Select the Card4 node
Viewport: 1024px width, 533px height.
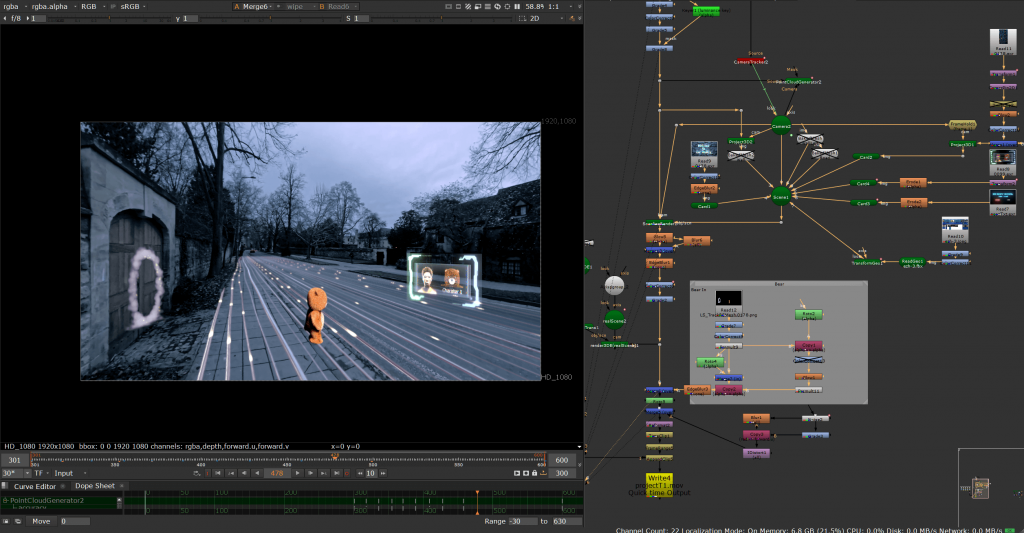tap(863, 184)
